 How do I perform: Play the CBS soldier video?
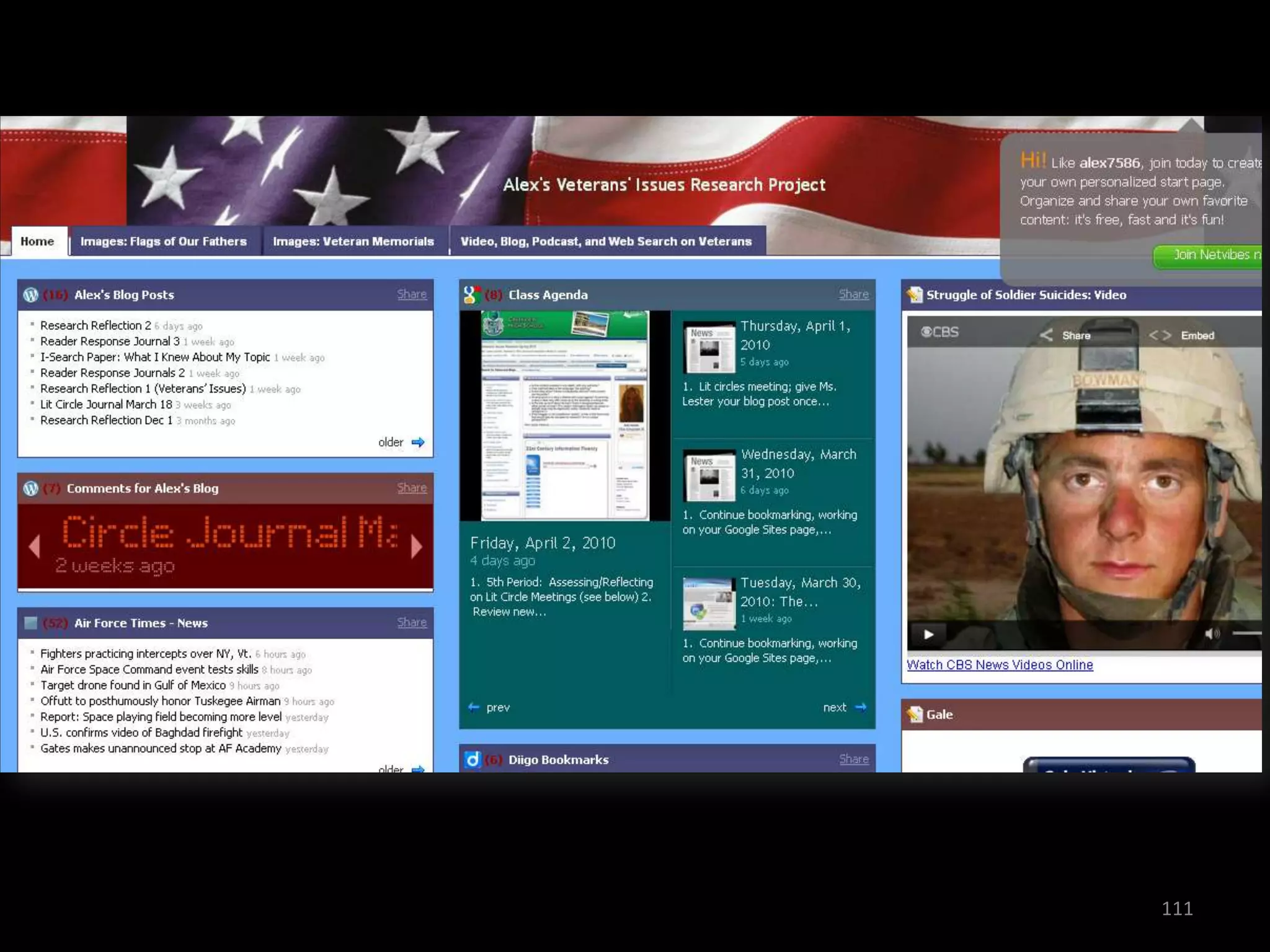click(928, 634)
